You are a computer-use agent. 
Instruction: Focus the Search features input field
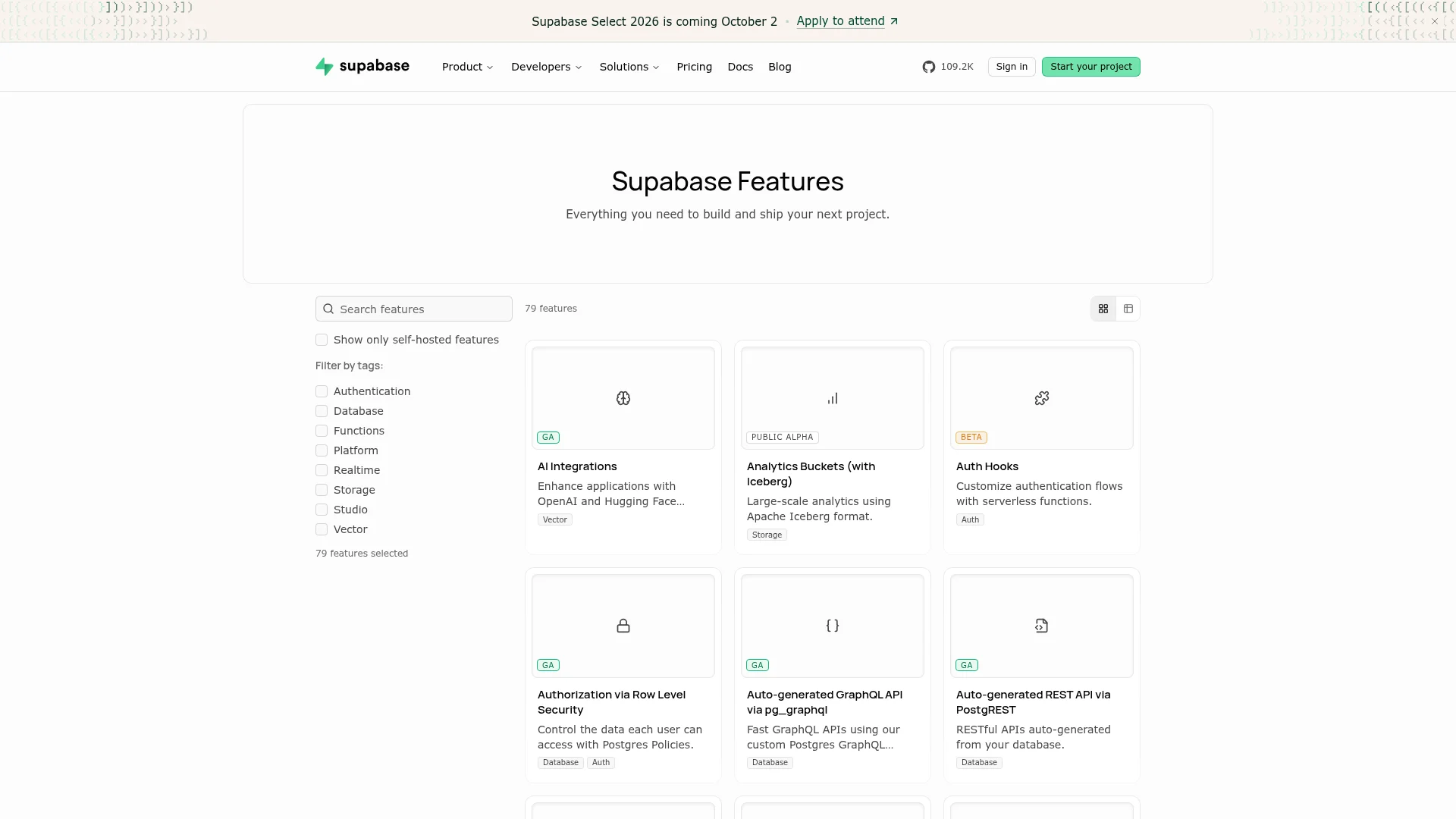click(414, 309)
